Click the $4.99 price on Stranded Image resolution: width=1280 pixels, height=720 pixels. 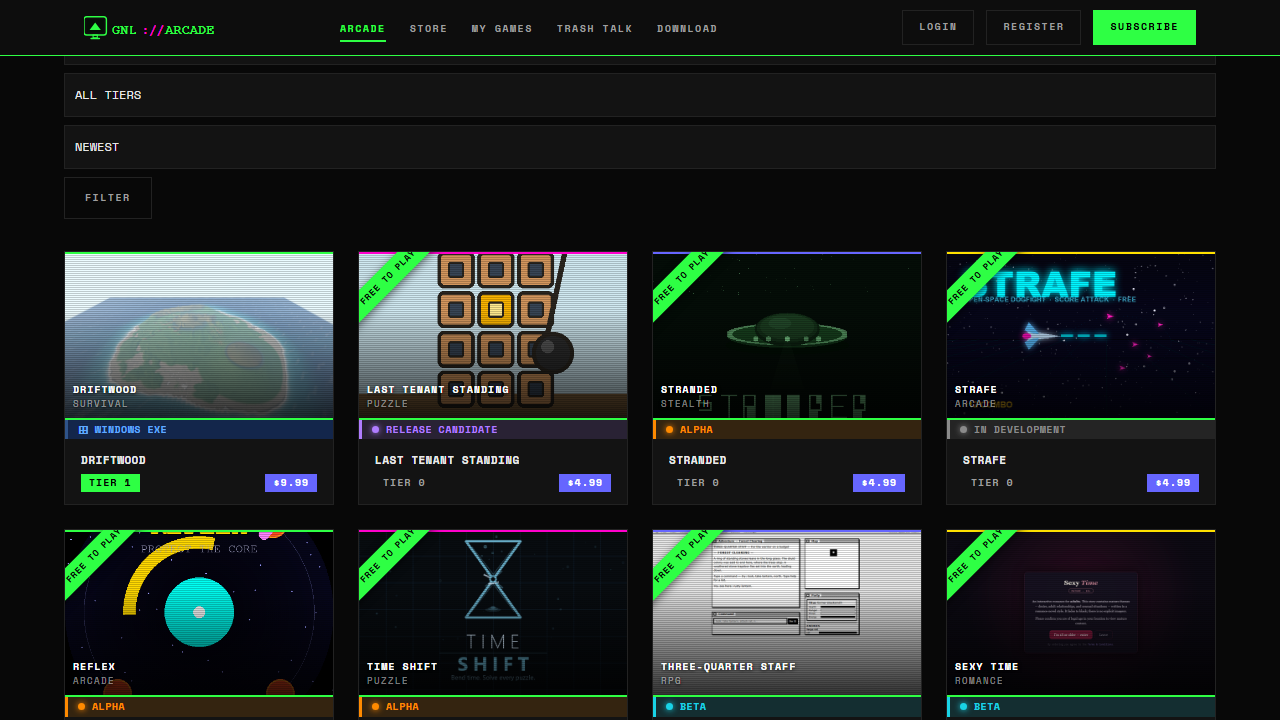879,483
